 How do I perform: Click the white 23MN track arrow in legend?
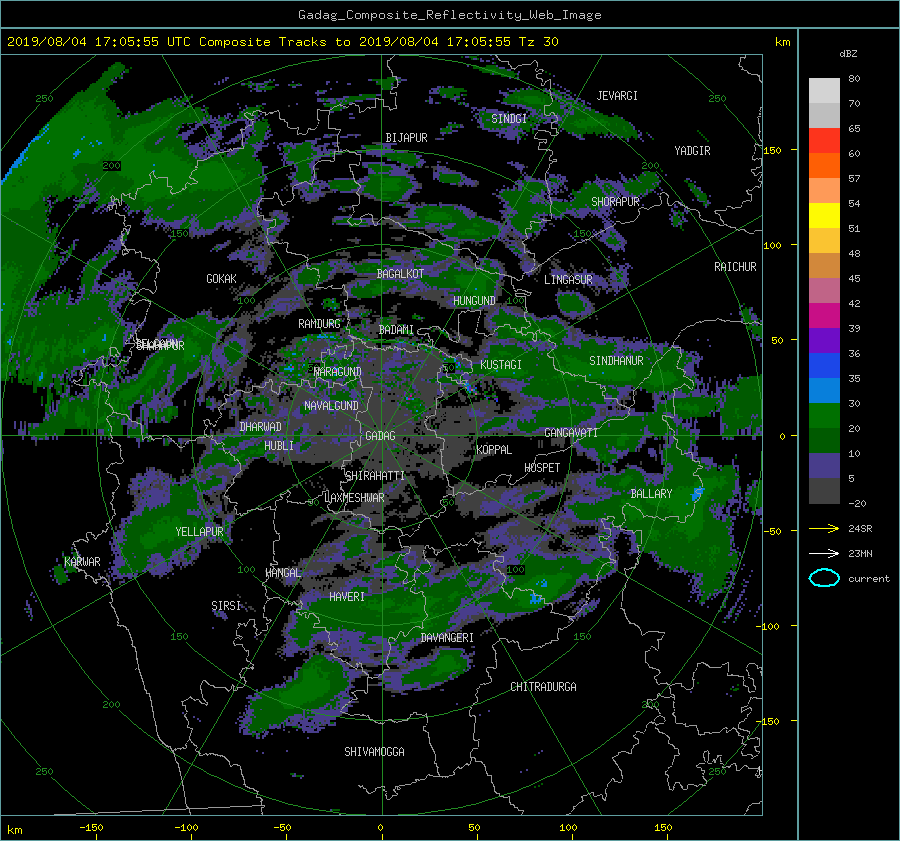pos(824,553)
